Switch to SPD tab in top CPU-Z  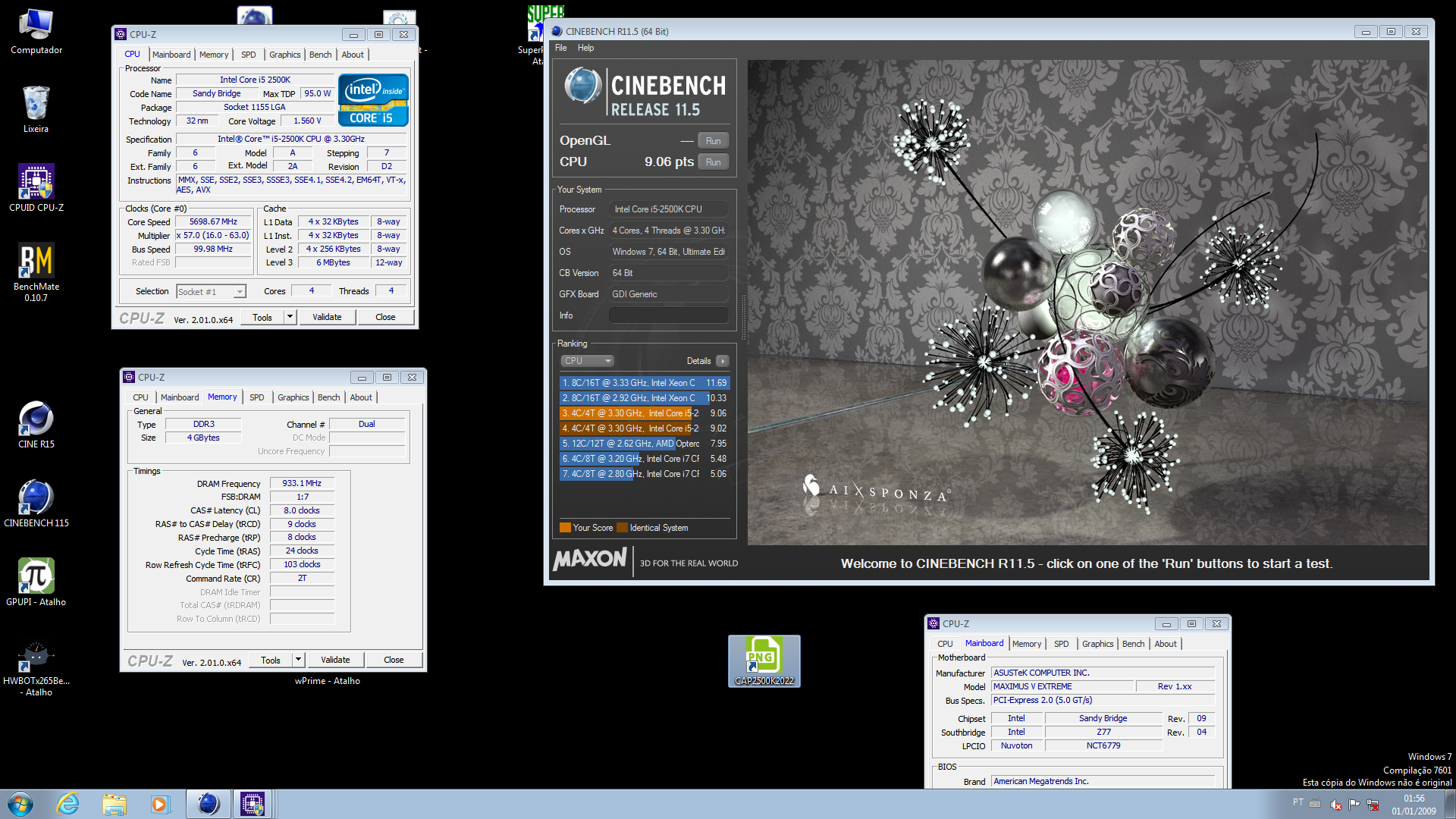click(249, 55)
